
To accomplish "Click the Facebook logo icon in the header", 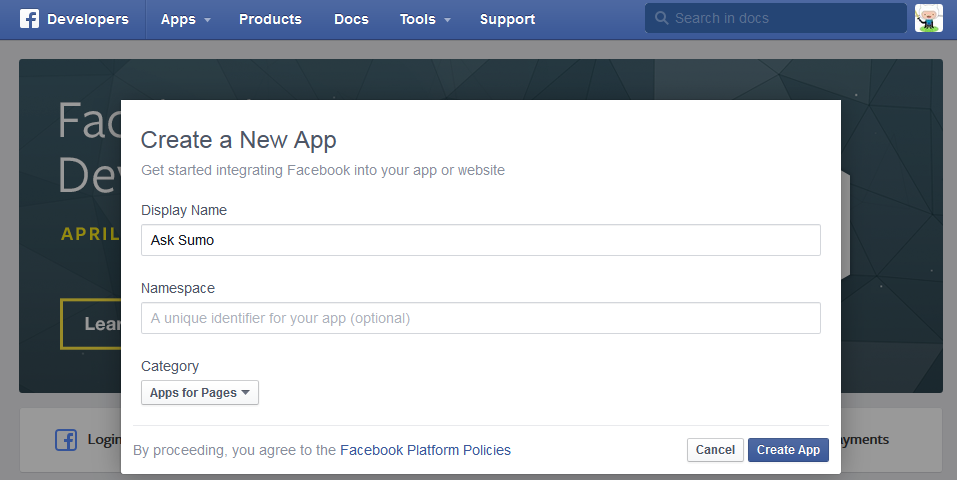I will tap(29, 19).
